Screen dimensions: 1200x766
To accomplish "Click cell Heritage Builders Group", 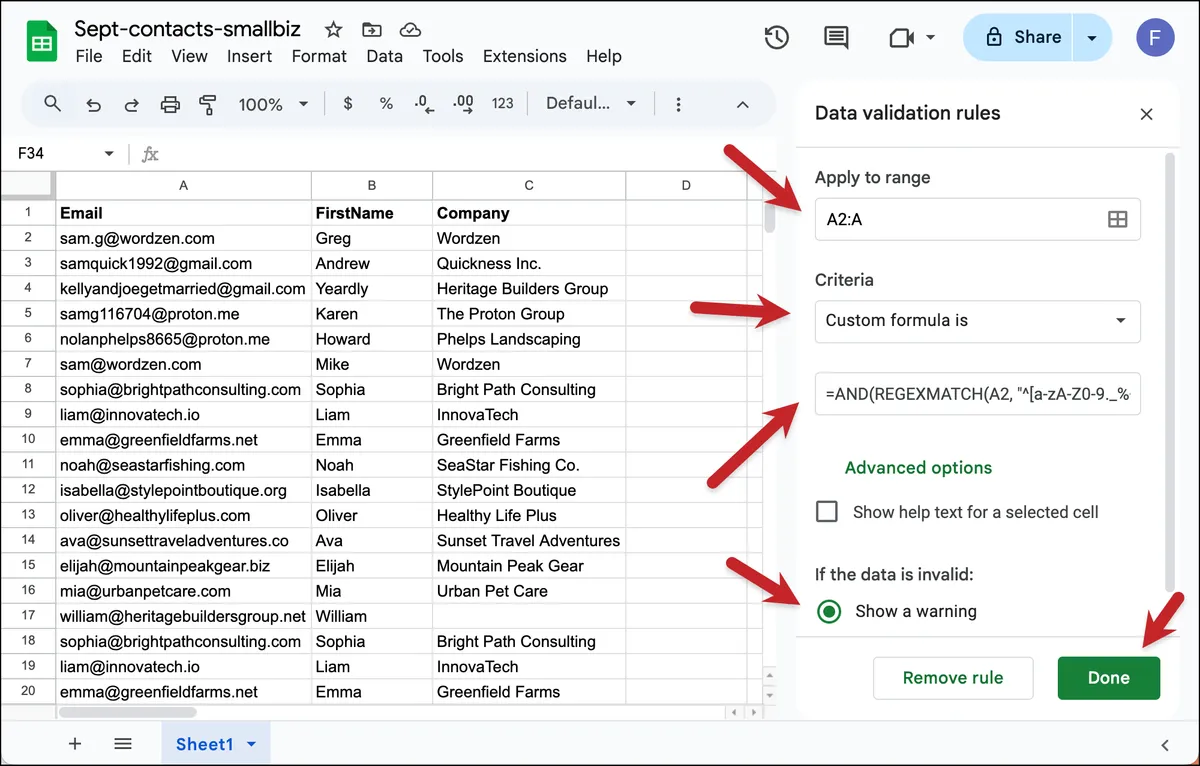I will tap(529, 289).
